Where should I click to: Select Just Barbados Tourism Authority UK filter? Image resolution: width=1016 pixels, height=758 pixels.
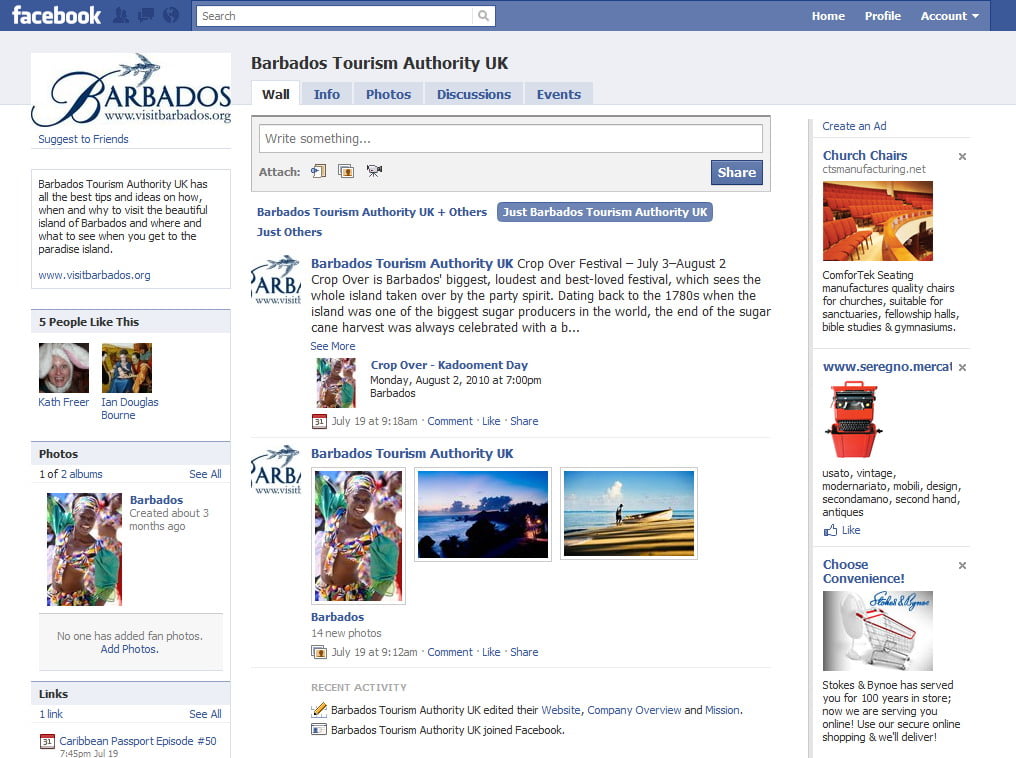[x=605, y=212]
